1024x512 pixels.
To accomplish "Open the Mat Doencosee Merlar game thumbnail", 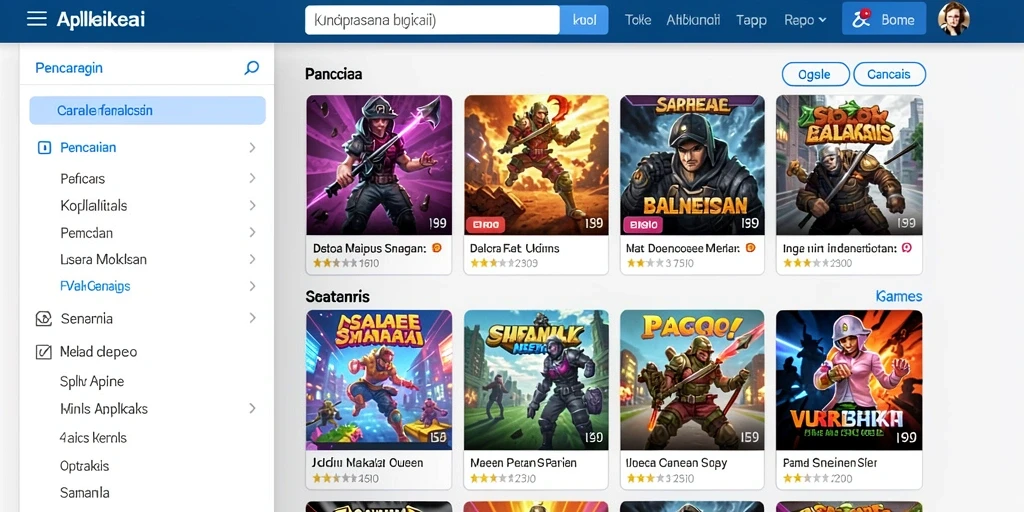I will click(692, 165).
